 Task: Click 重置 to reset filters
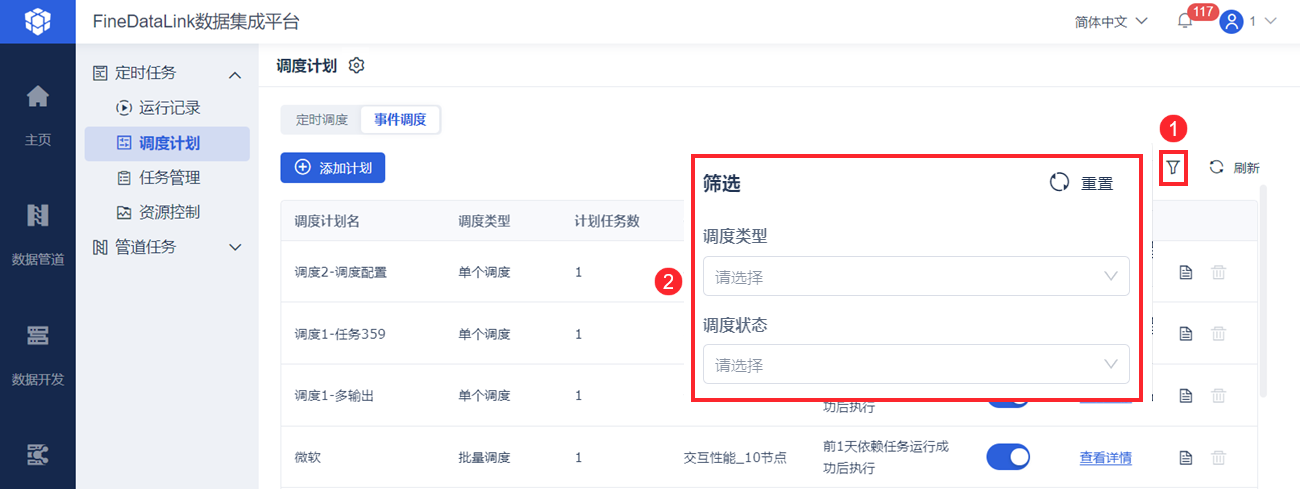pos(1083,184)
